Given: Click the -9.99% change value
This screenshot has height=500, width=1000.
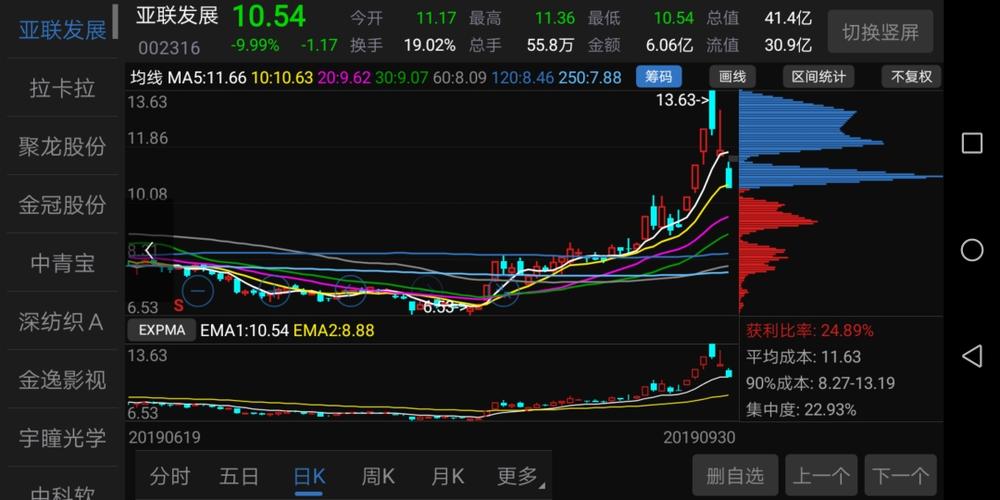Looking at the screenshot, I should (254, 45).
